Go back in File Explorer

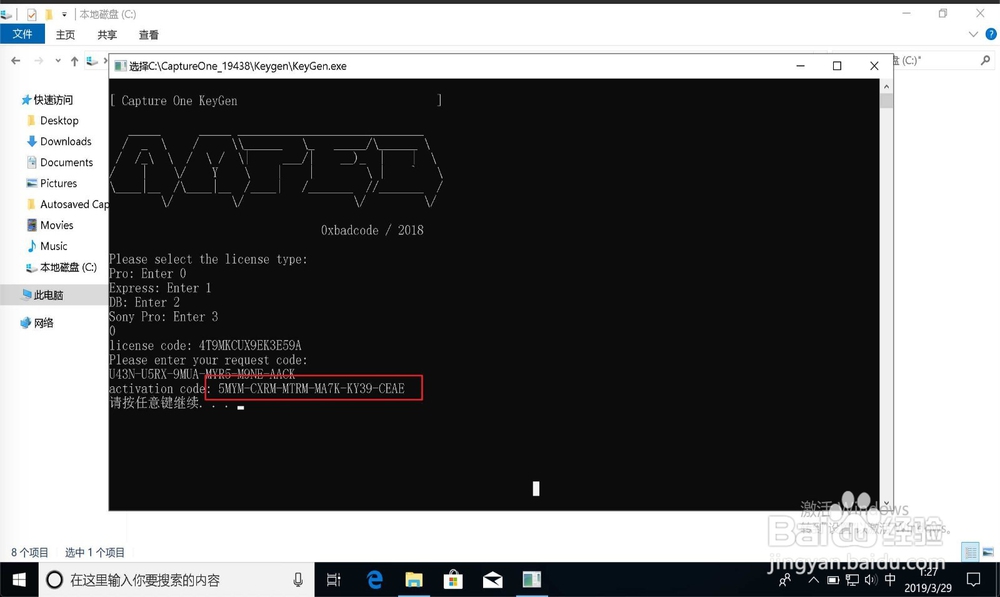pyautogui.click(x=16, y=61)
